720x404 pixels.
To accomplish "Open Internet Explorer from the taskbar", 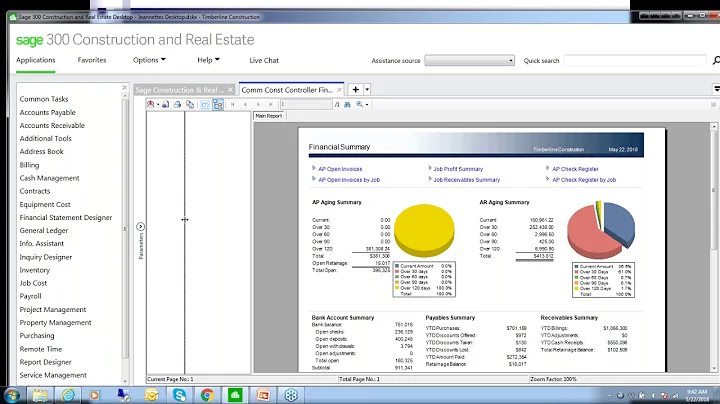I will coord(68,395).
